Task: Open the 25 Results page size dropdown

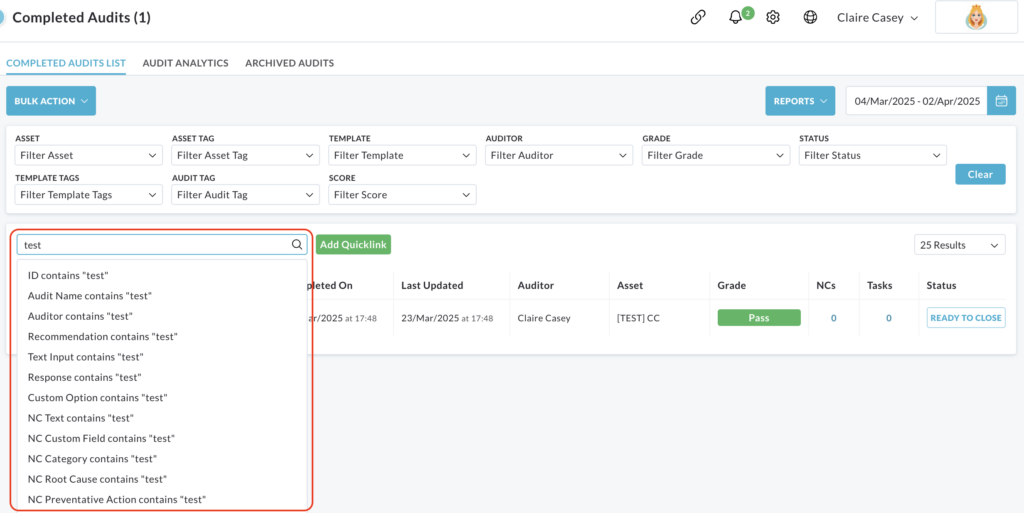Action: (x=959, y=245)
